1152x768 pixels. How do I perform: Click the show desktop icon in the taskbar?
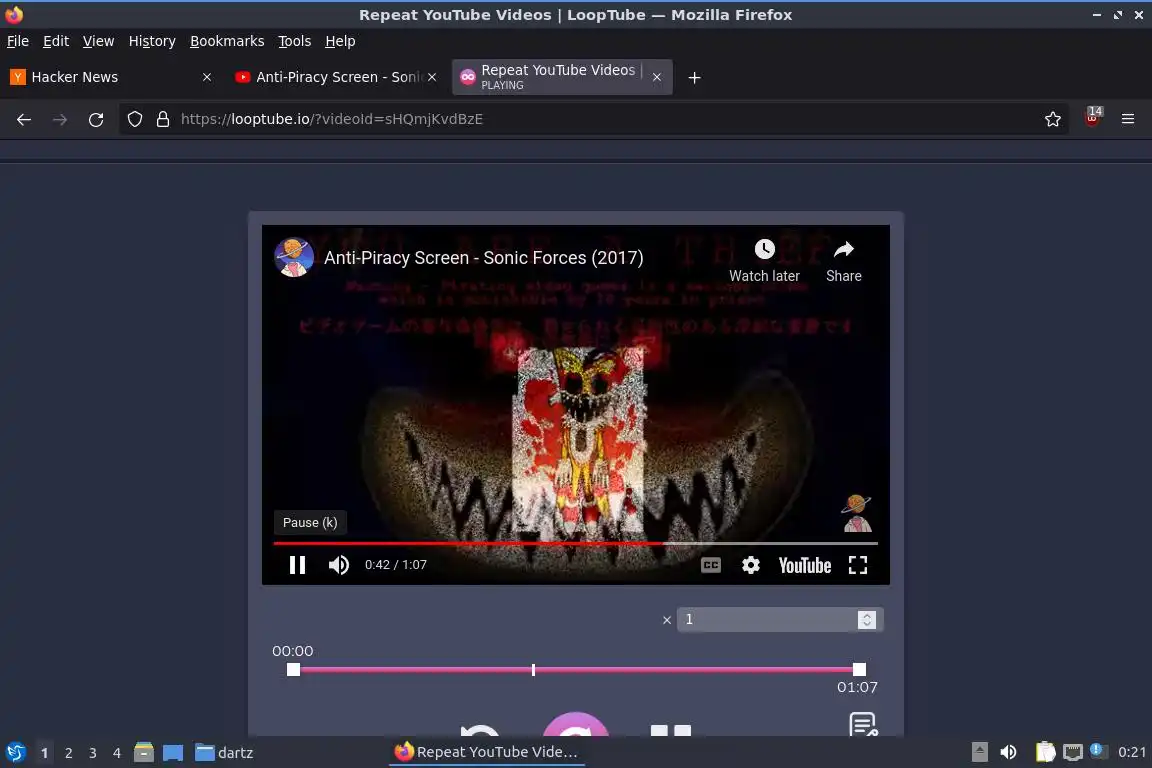pos(173,753)
